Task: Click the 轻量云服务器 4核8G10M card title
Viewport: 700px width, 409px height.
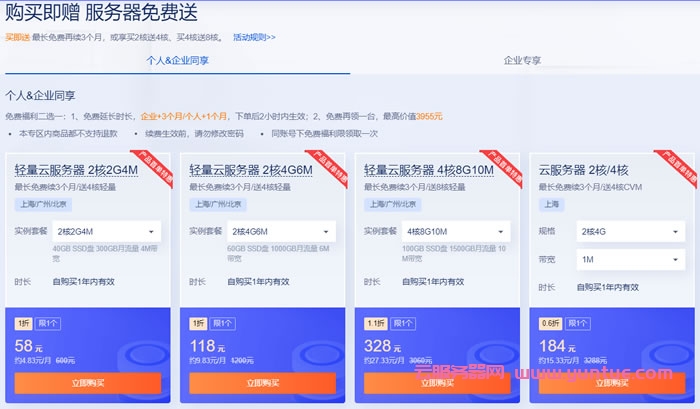Action: click(427, 169)
